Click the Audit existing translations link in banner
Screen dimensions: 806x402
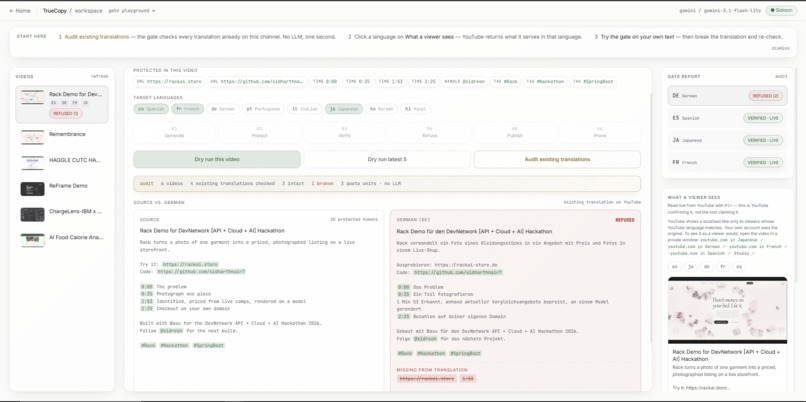point(97,37)
